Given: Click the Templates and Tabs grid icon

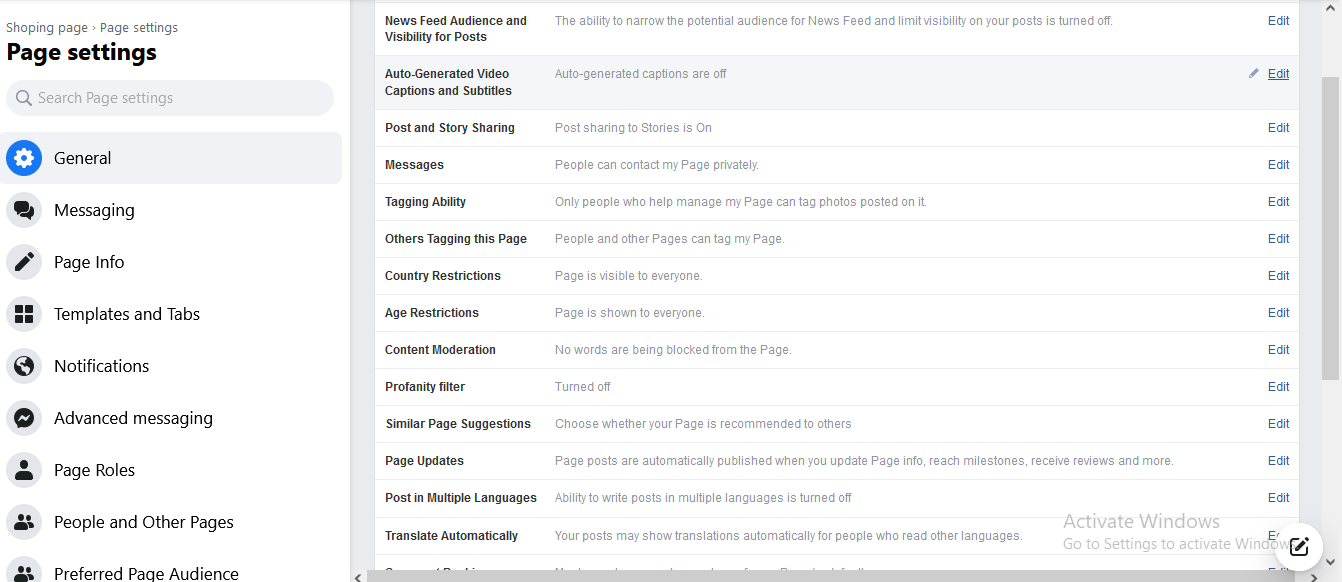Looking at the screenshot, I should click(23, 313).
